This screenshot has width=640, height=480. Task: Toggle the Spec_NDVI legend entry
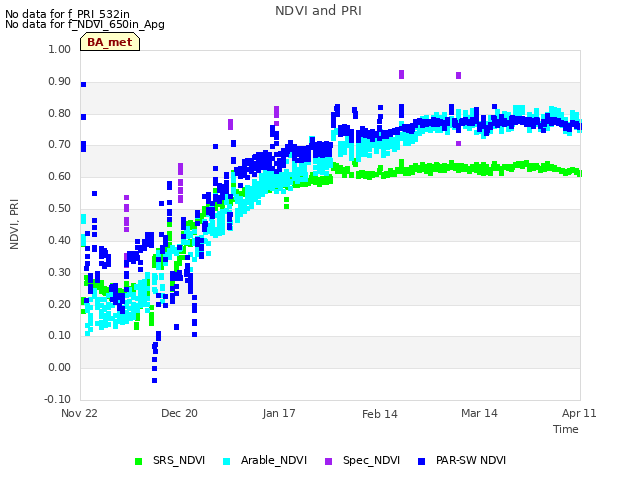[362, 460]
